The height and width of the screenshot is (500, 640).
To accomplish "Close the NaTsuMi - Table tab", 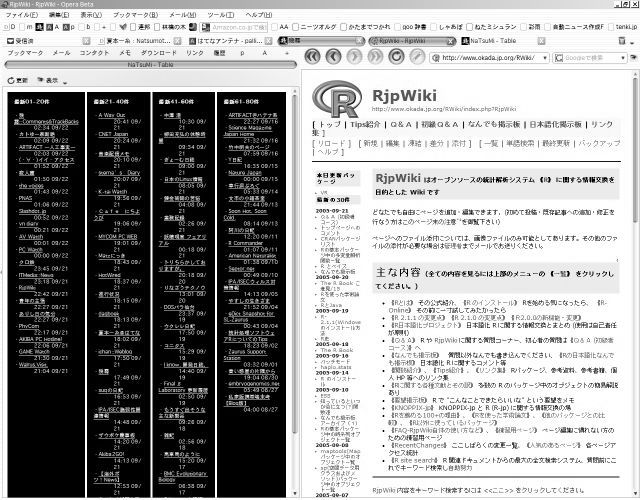I will (541, 41).
